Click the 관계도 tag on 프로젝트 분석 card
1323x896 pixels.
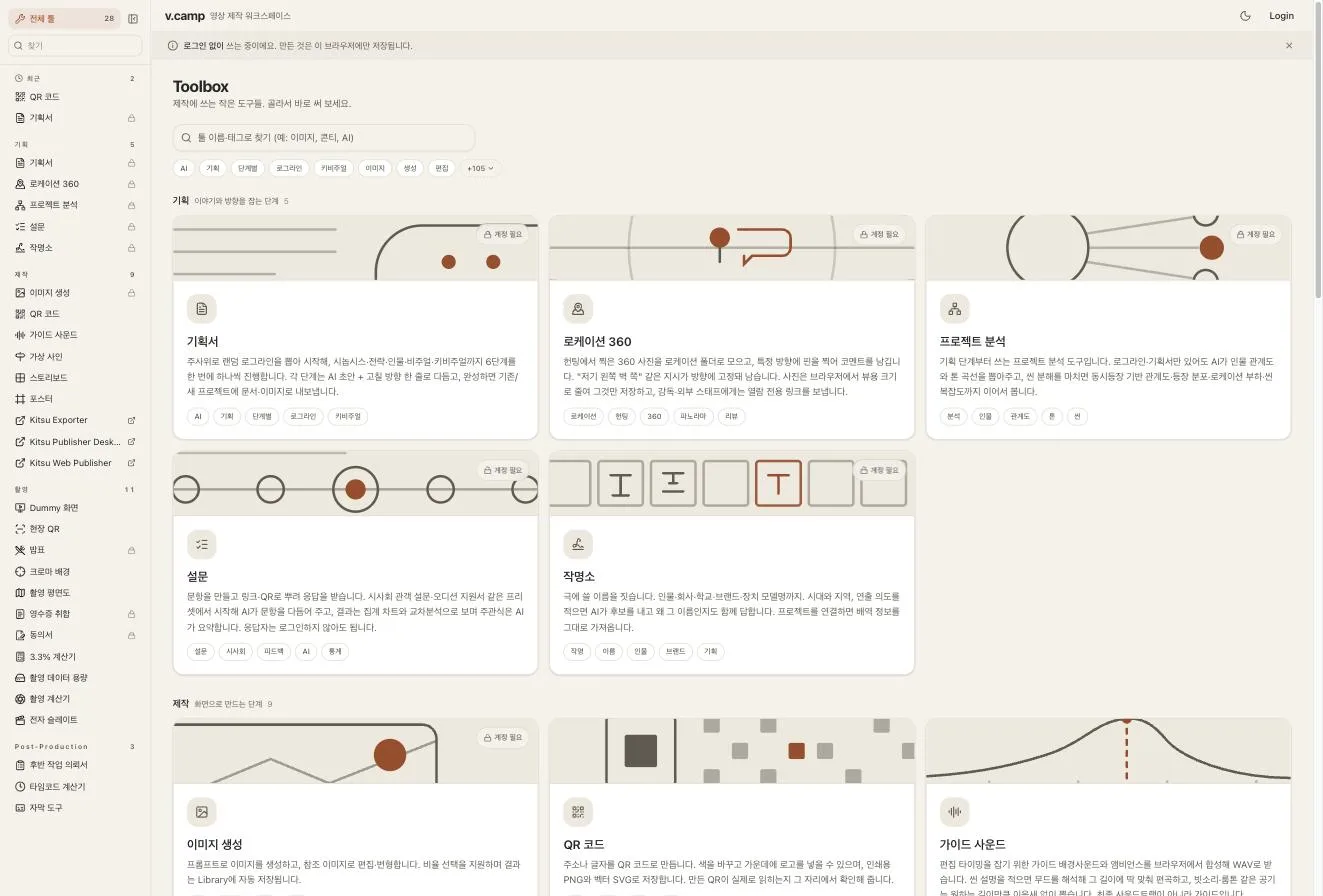[x=1020, y=416]
